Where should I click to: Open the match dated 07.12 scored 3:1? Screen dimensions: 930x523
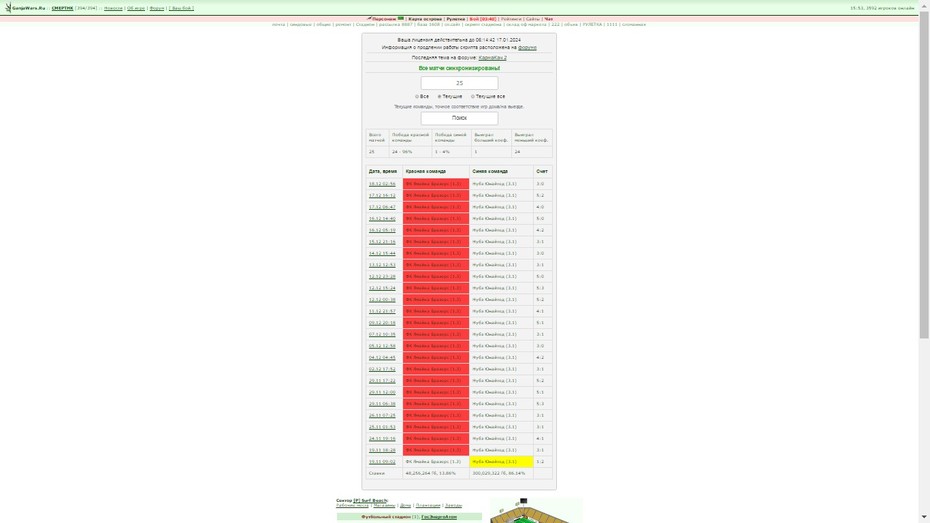click(x=382, y=334)
